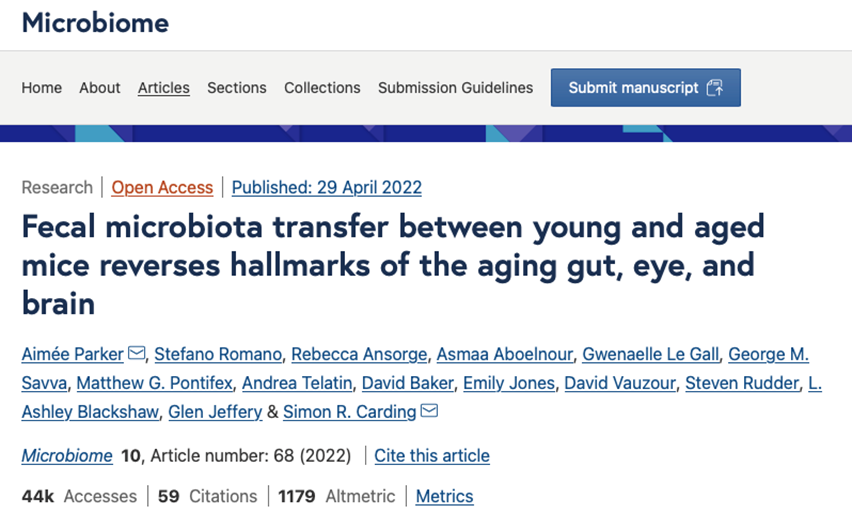Image resolution: width=852 pixels, height=529 pixels.
Task: Open the Articles navigation link
Action: pyautogui.click(x=164, y=88)
